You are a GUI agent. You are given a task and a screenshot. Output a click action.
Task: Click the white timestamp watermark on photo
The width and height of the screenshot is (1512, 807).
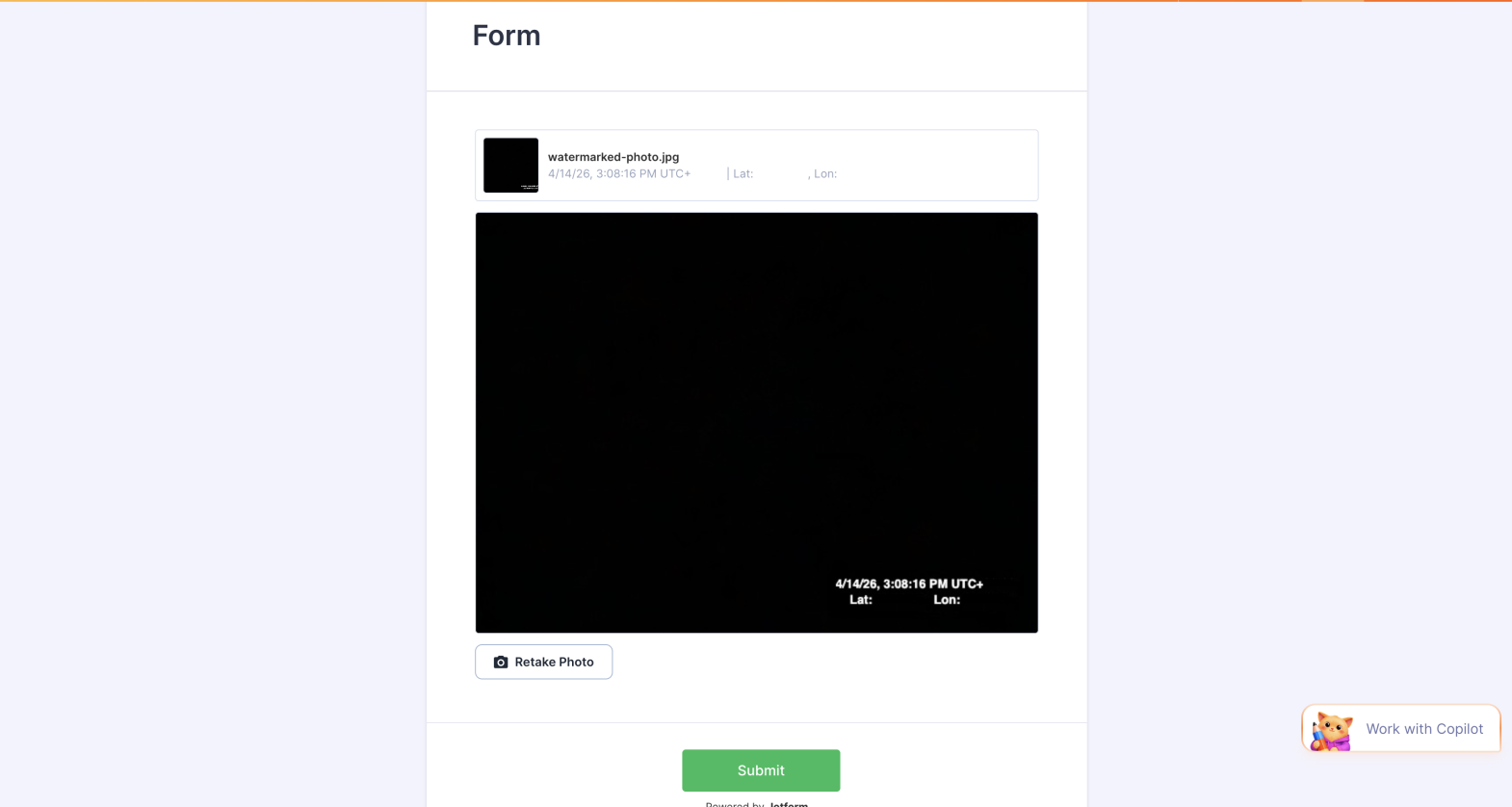(909, 584)
